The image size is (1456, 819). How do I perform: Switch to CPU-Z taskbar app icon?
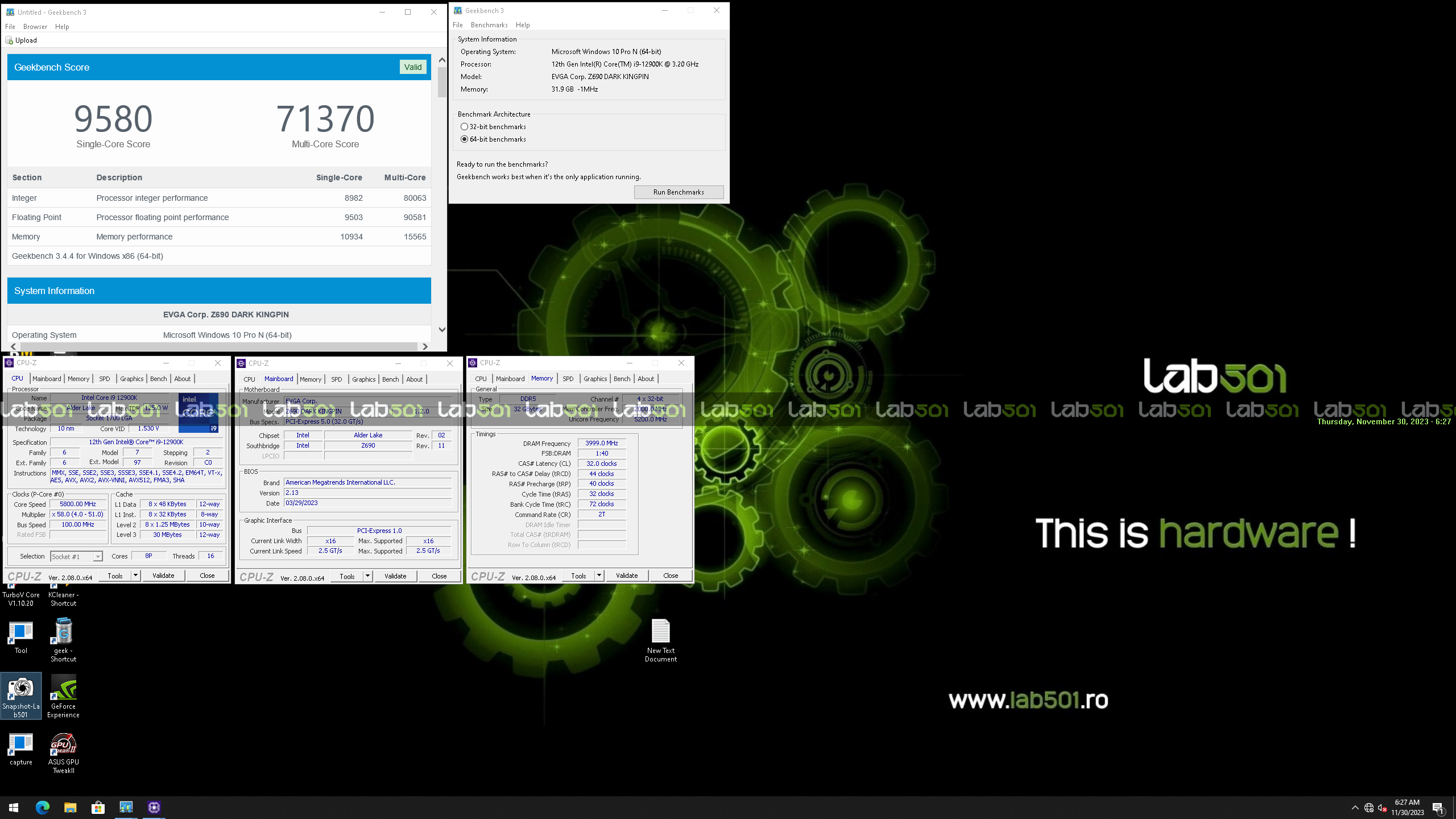154,807
